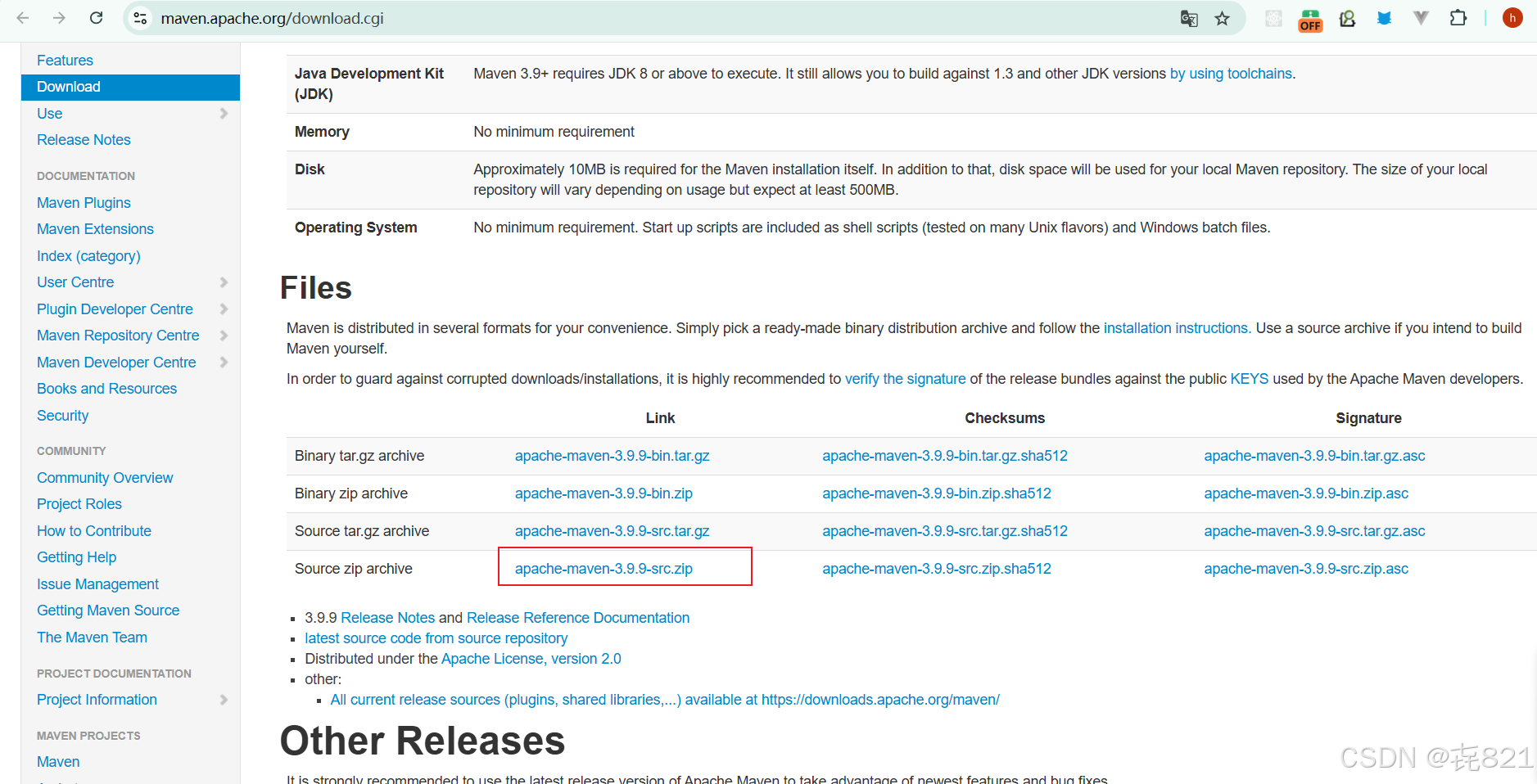1537x784 pixels.
Task: Open Issue Management in the sidebar
Action: click(x=97, y=584)
